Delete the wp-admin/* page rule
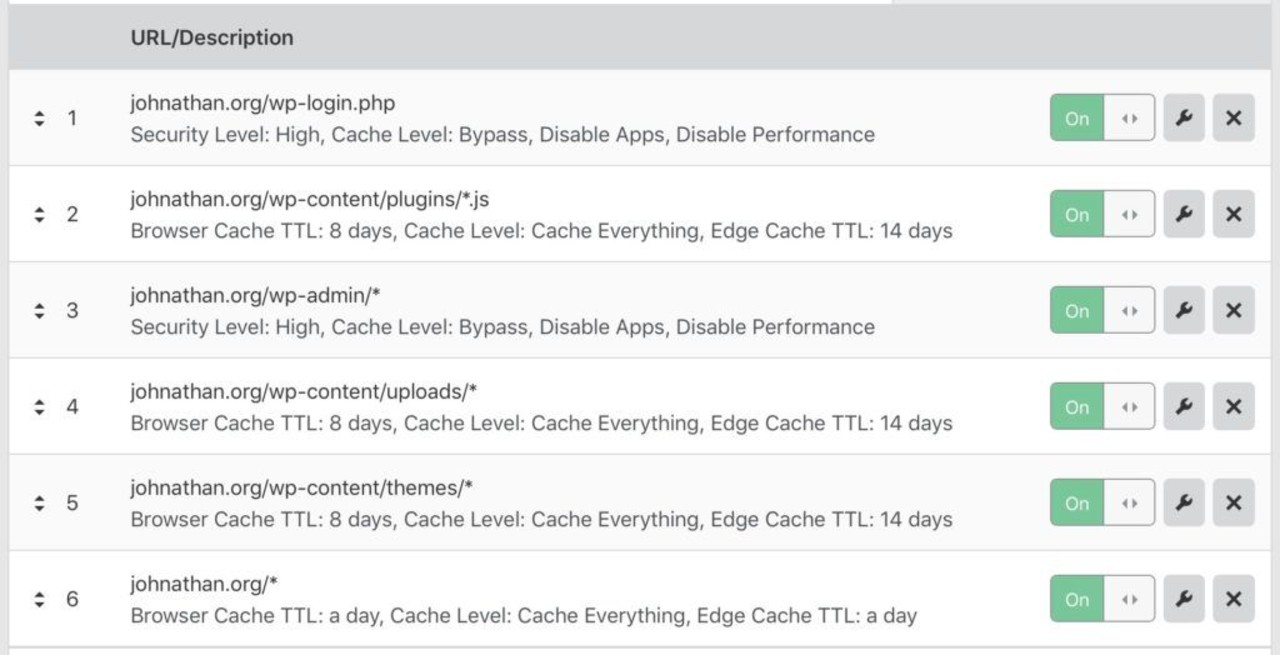This screenshot has height=655, width=1280. coord(1233,310)
